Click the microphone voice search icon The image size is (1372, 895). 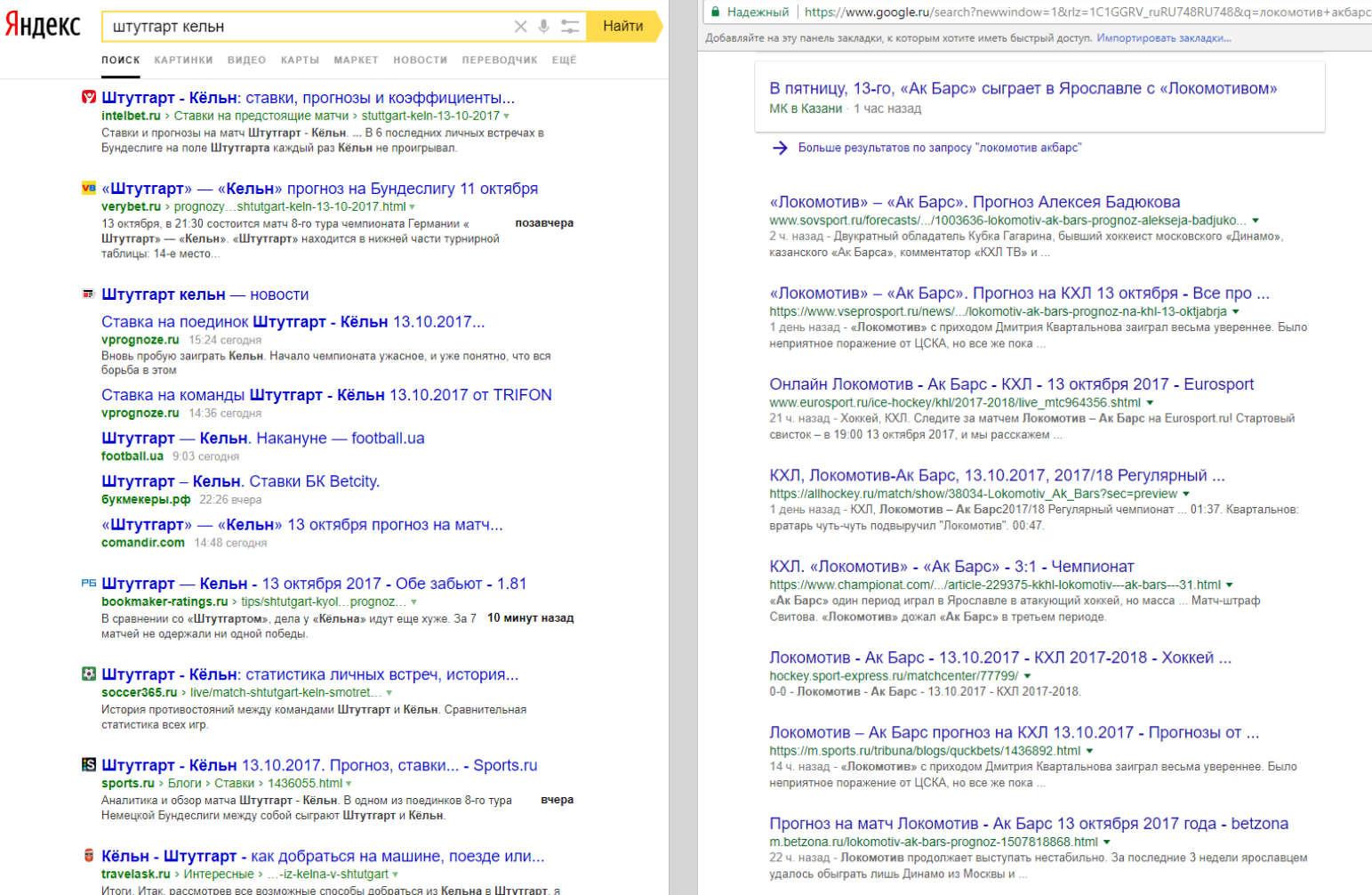point(544,26)
